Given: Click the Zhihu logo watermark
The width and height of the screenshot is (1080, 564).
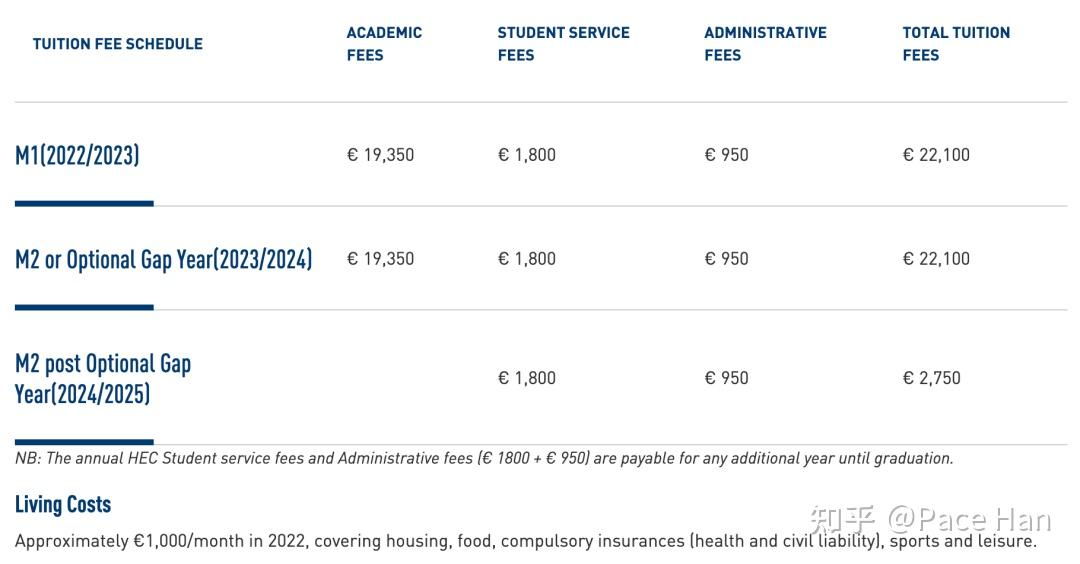Looking at the screenshot, I should (x=842, y=520).
